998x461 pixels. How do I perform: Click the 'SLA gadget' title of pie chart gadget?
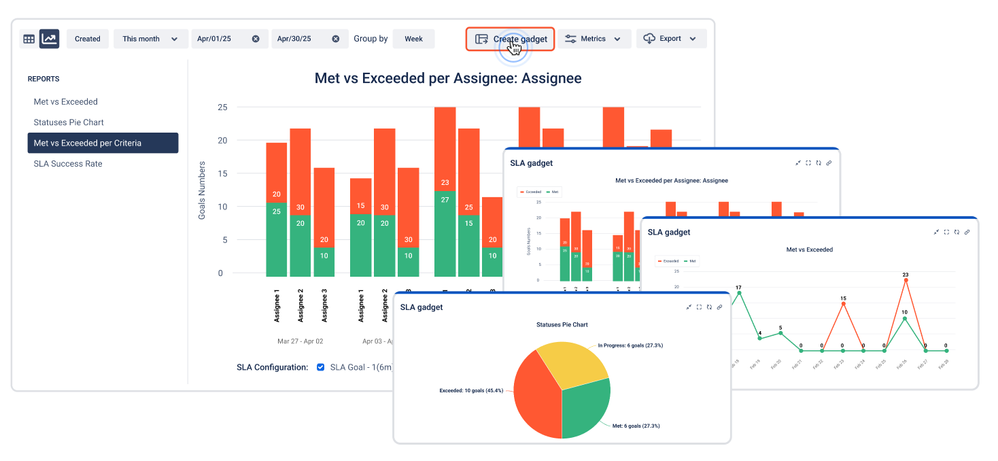pyautogui.click(x=421, y=307)
